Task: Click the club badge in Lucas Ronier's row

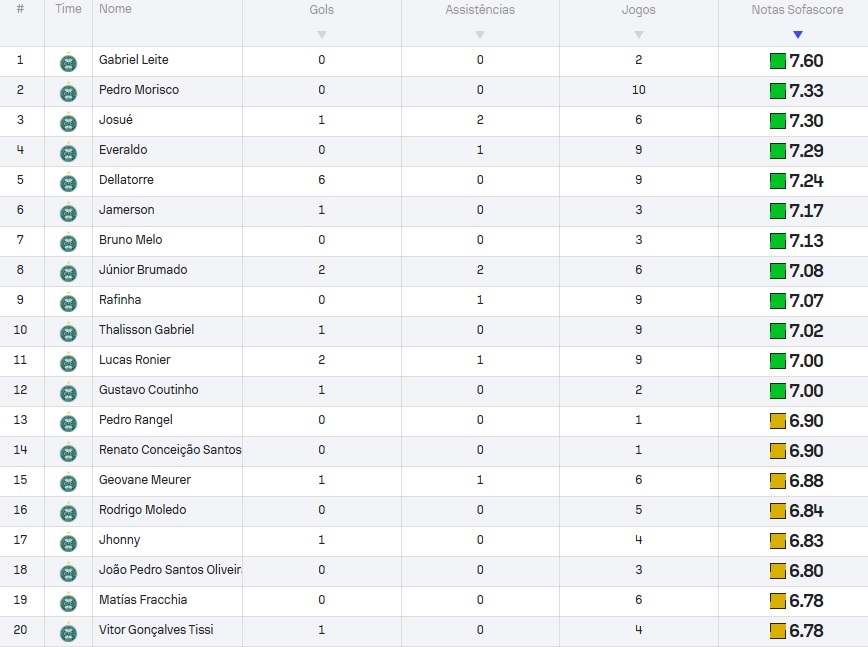Action: (68, 362)
